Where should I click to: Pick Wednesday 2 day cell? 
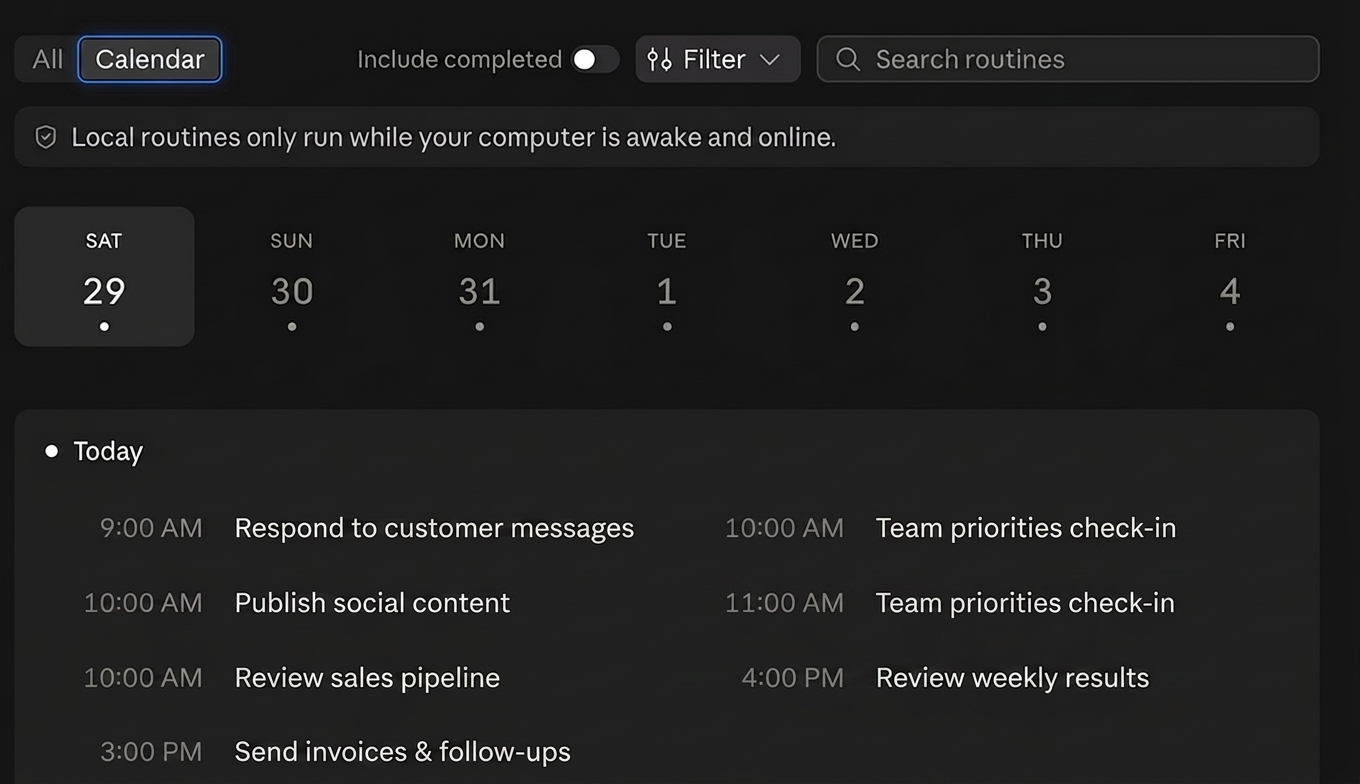coord(854,276)
